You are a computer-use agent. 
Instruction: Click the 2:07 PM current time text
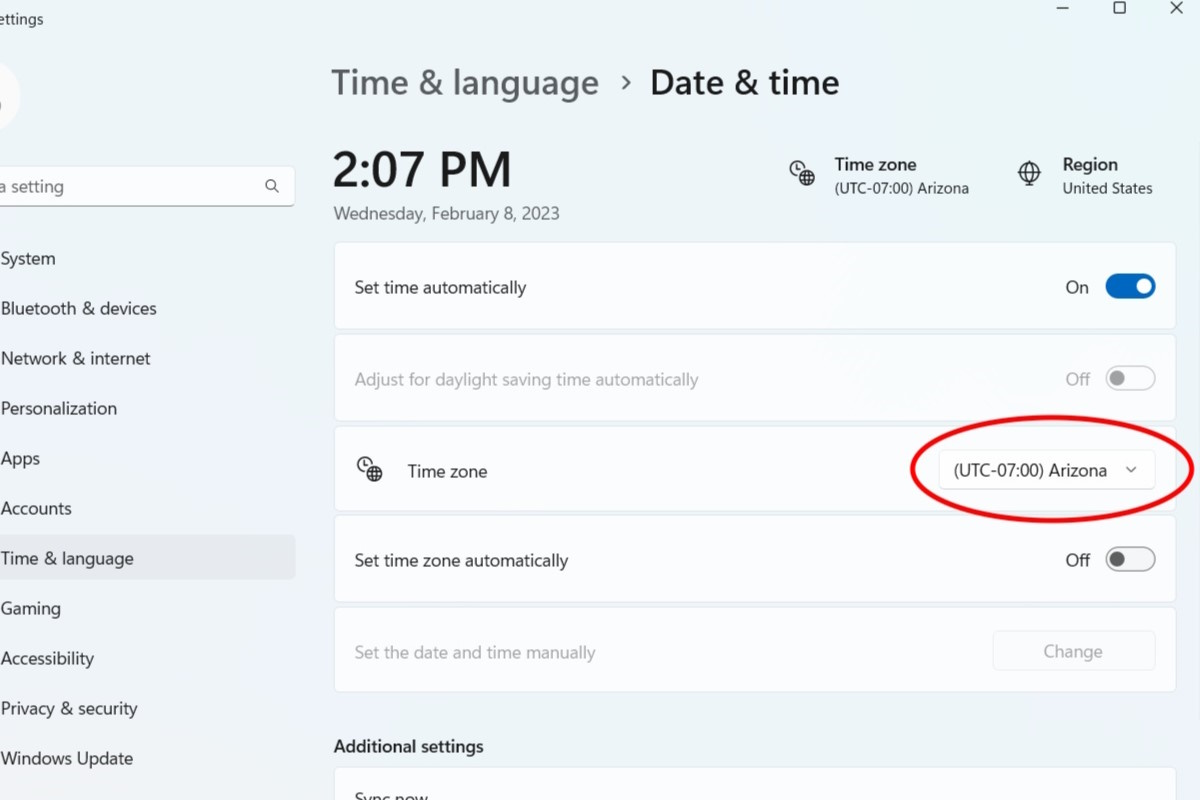(x=422, y=170)
